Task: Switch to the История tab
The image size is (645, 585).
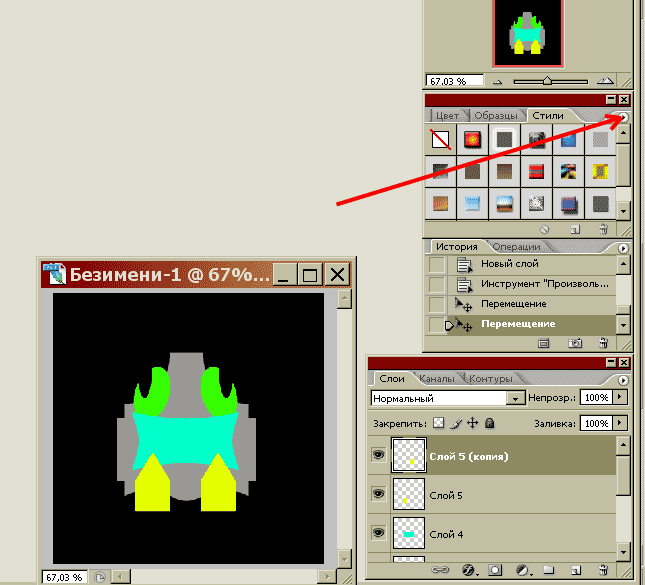Action: coord(457,246)
